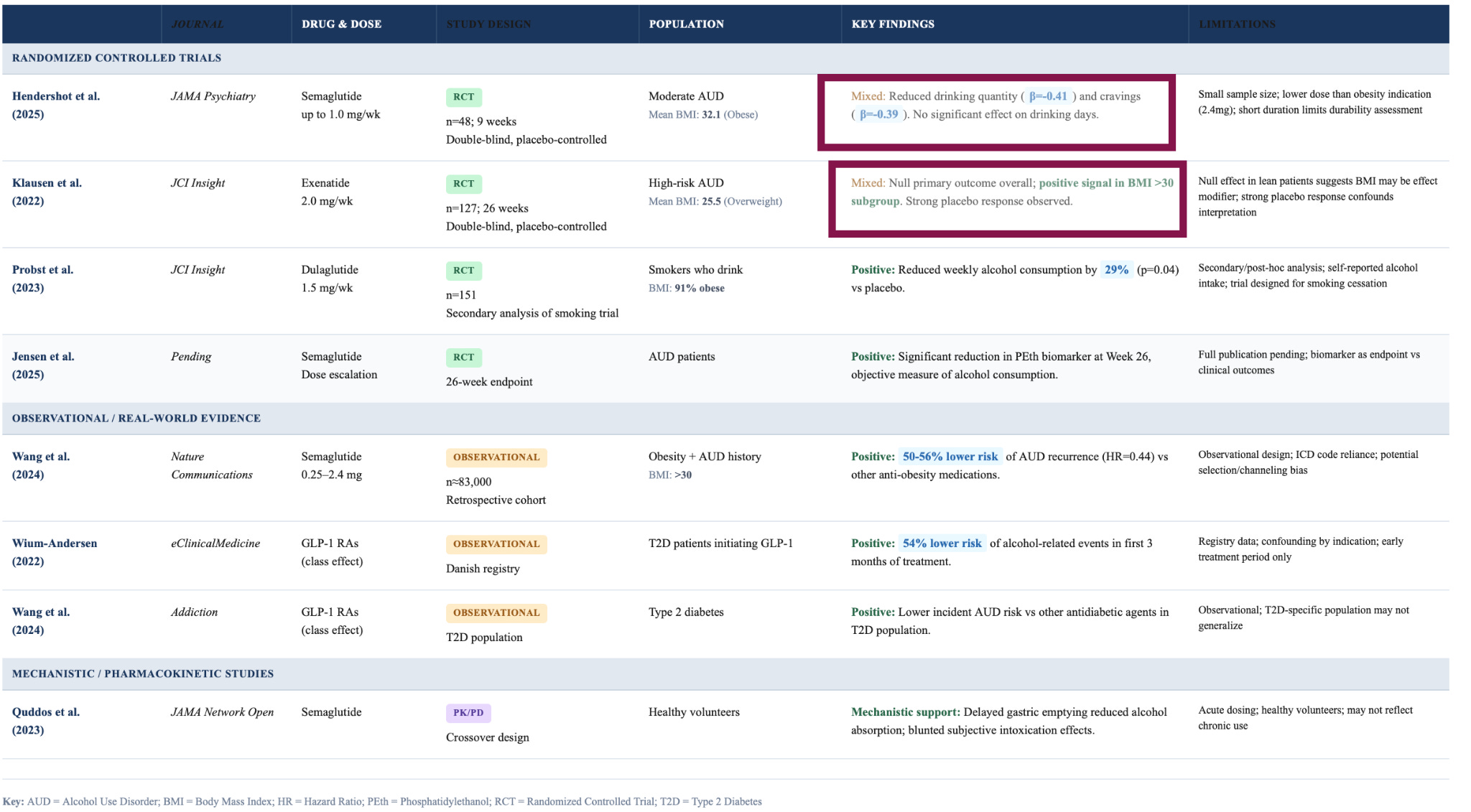
Task: Click the highlighted 54% lower risk text
Action: click(942, 543)
